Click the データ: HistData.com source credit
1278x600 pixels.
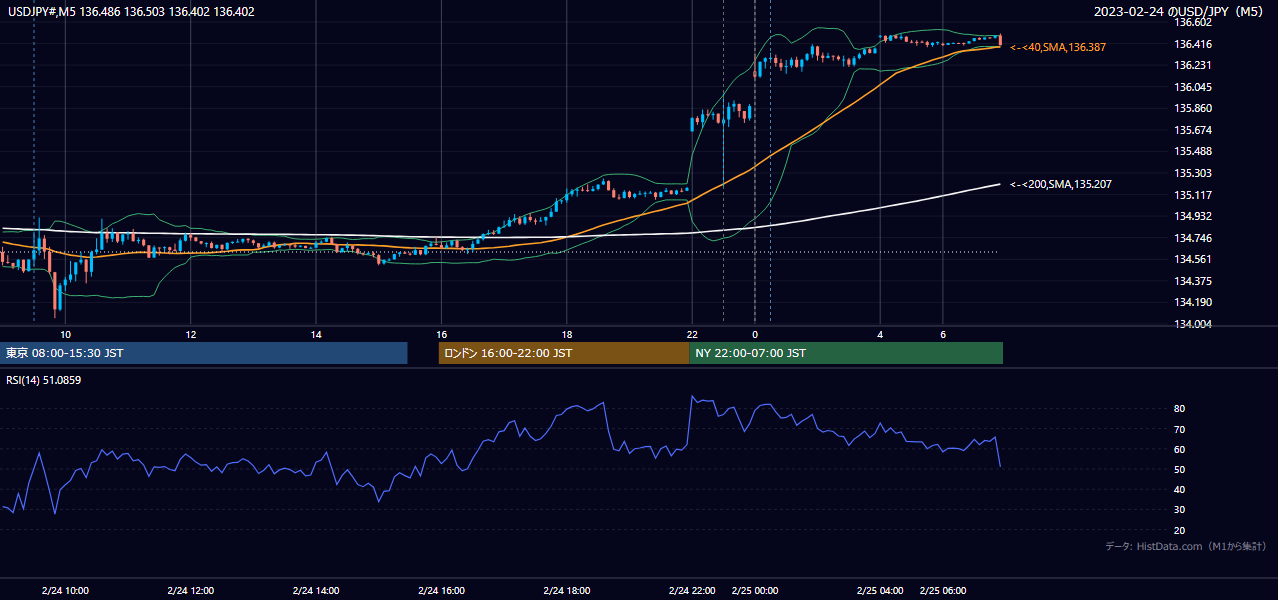1185,546
